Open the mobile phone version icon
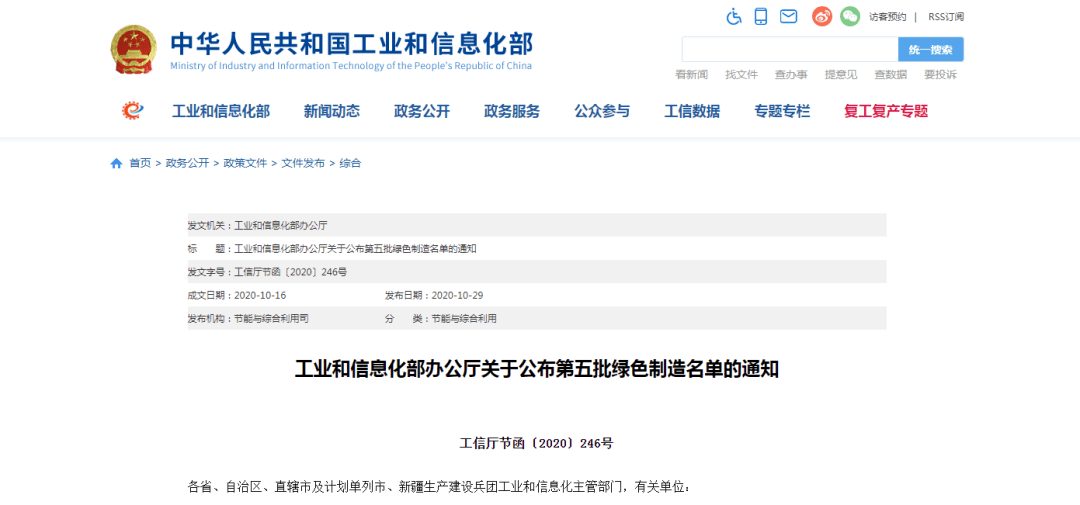The image size is (1080, 505). pos(760,17)
